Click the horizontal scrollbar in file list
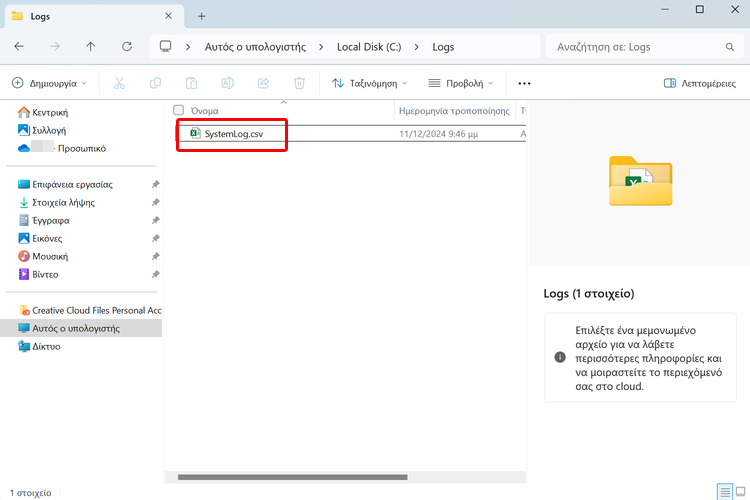 [292, 477]
